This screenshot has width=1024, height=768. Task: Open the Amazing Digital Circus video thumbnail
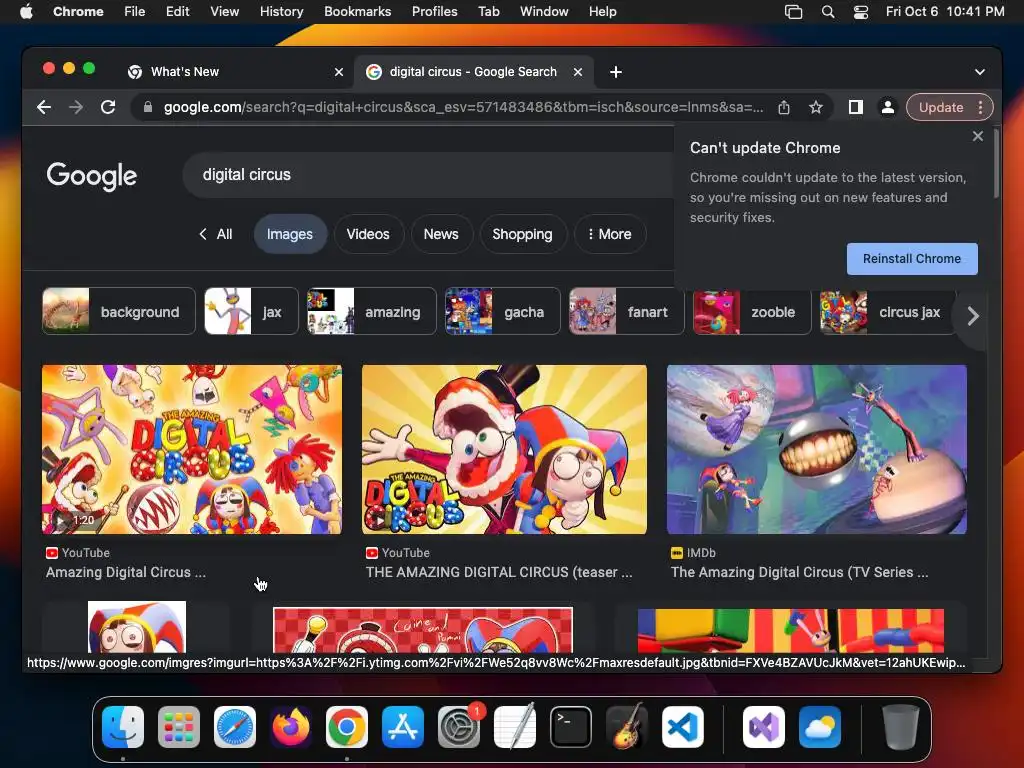coord(191,449)
